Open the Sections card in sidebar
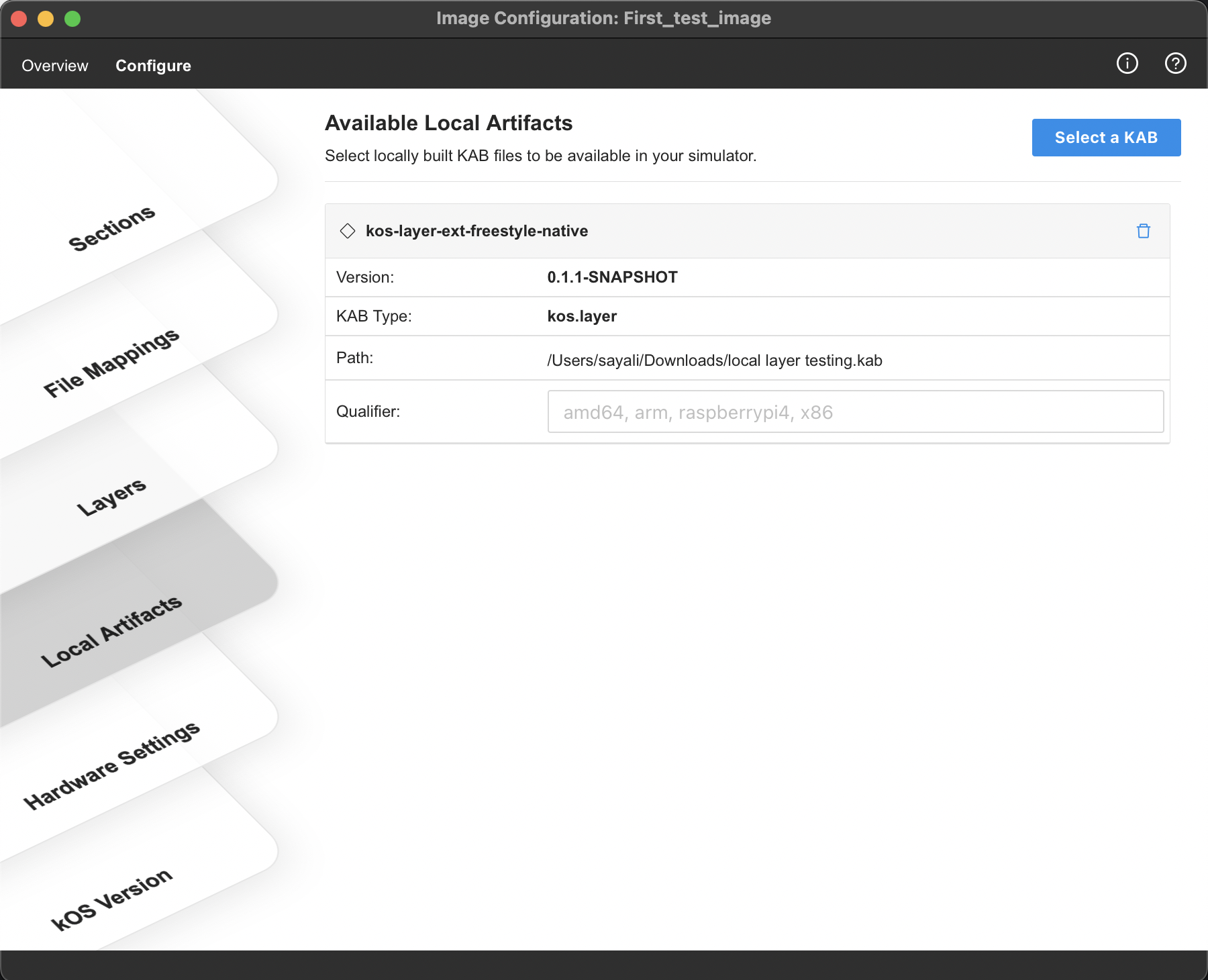Viewport: 1208px width, 980px height. click(111, 228)
